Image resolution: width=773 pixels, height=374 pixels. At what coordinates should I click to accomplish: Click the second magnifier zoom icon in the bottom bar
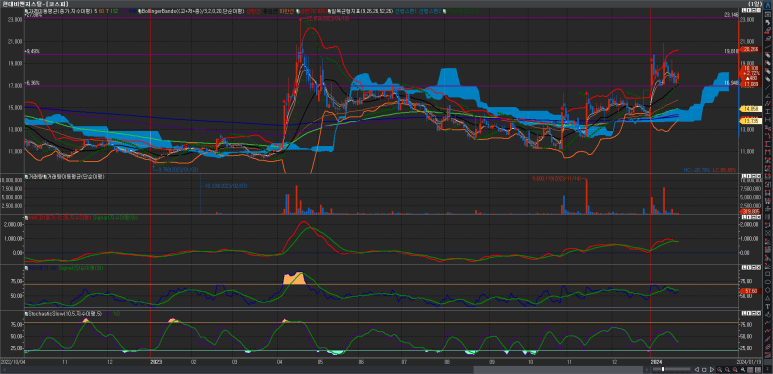(728, 370)
